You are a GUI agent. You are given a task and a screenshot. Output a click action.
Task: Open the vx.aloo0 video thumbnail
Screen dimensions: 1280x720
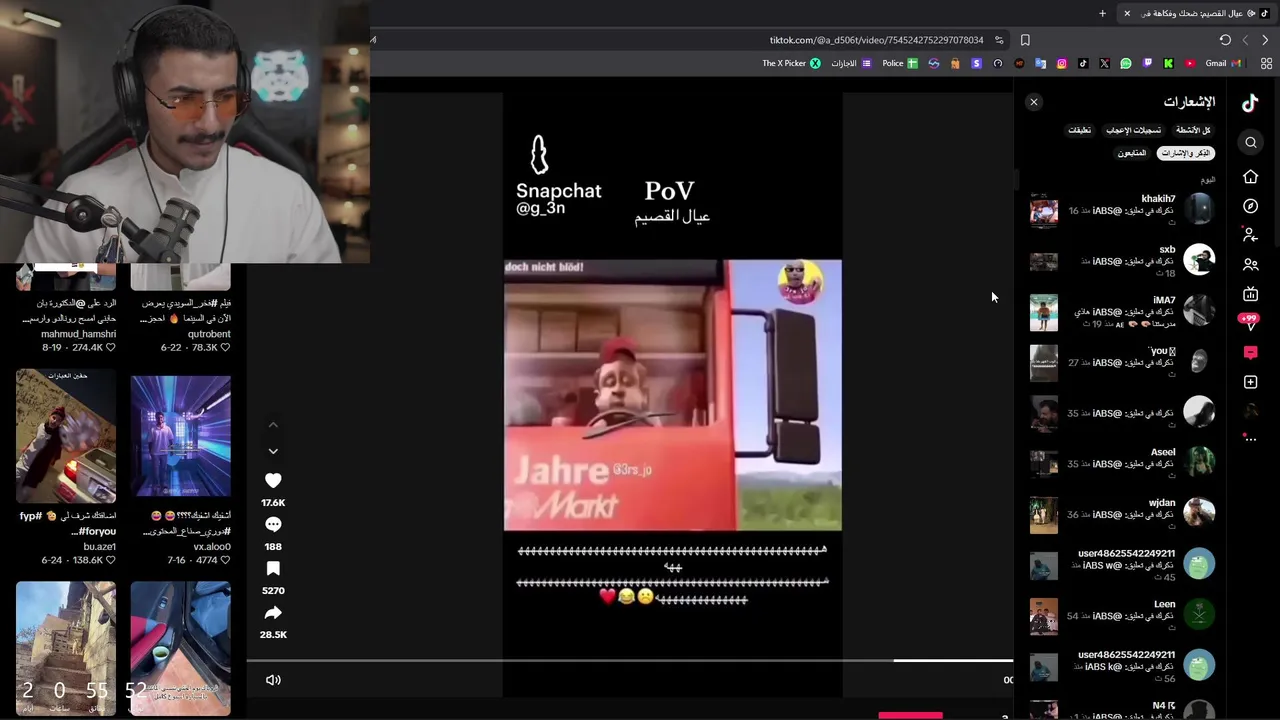181,436
